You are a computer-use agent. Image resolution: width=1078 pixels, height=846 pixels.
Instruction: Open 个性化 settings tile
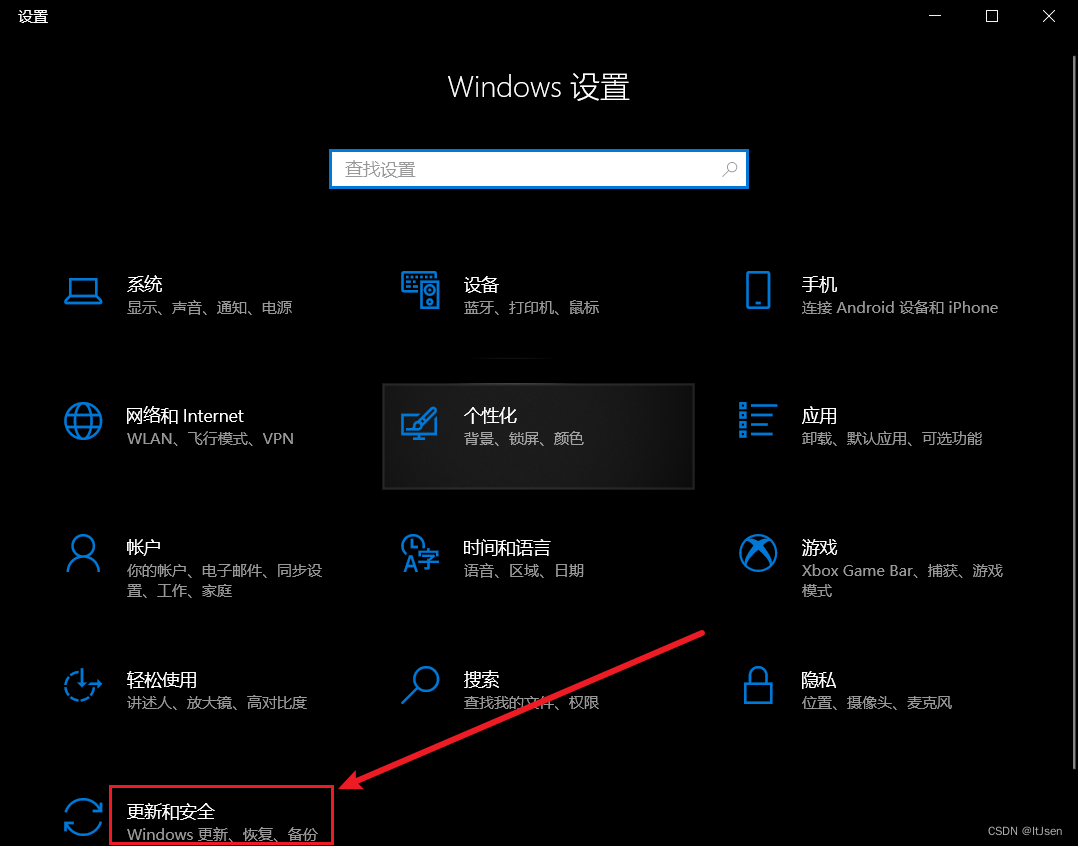(x=538, y=436)
